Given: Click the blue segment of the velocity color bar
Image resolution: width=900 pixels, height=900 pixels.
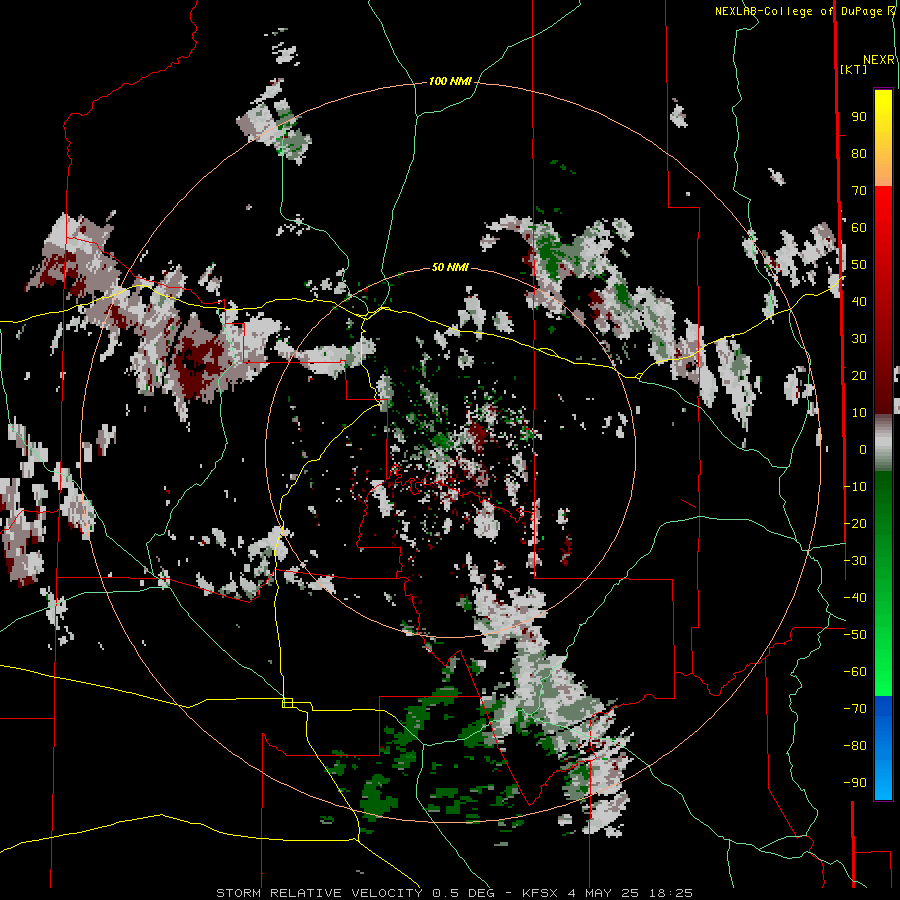Looking at the screenshot, I should tap(883, 748).
